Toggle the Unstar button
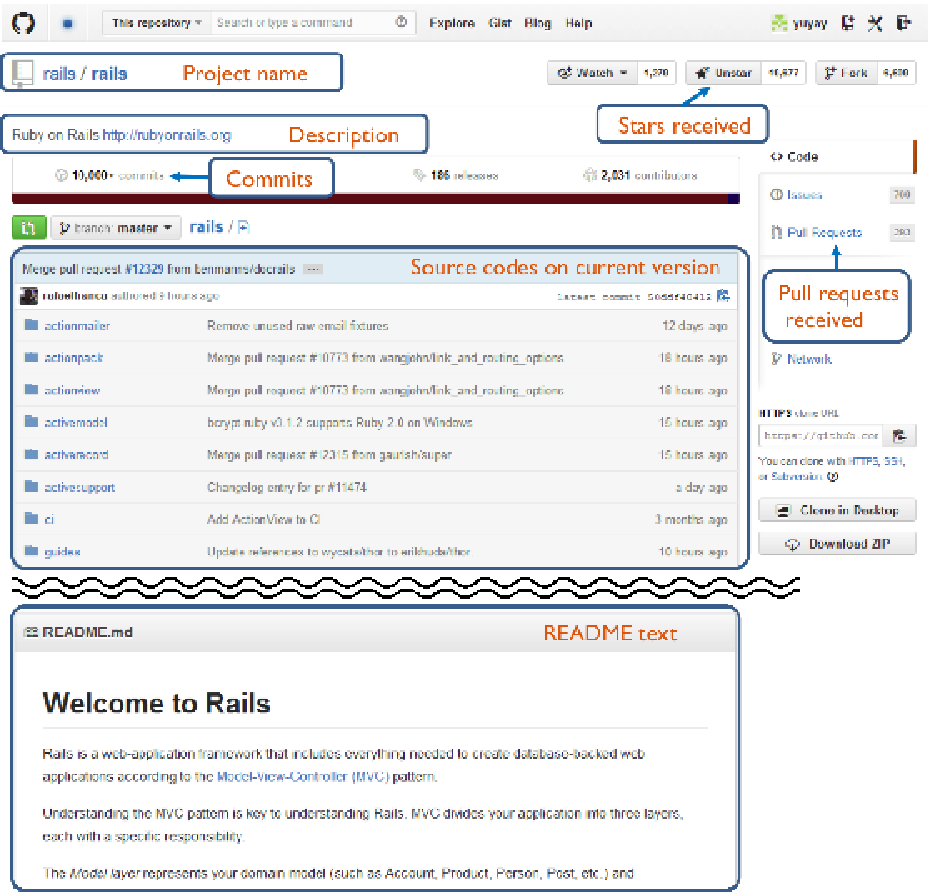Viewport: 928px width, 892px height. point(723,73)
